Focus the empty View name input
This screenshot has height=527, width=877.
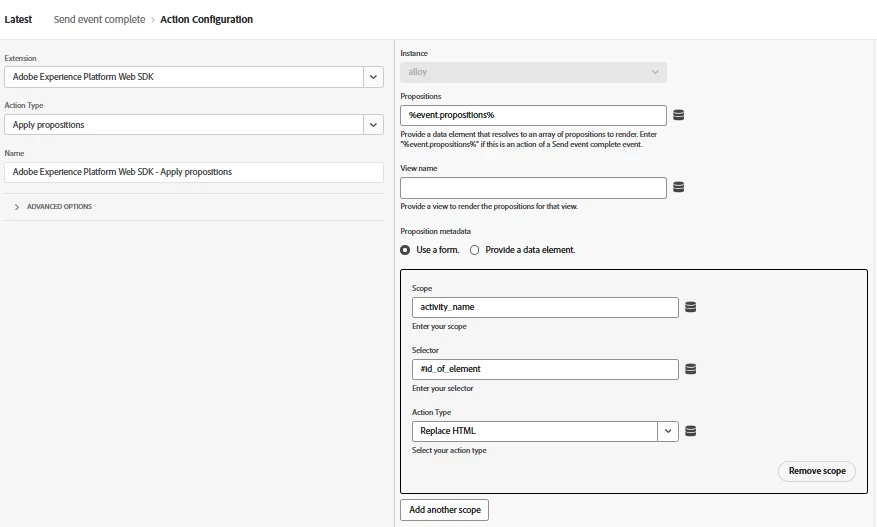tap(533, 188)
